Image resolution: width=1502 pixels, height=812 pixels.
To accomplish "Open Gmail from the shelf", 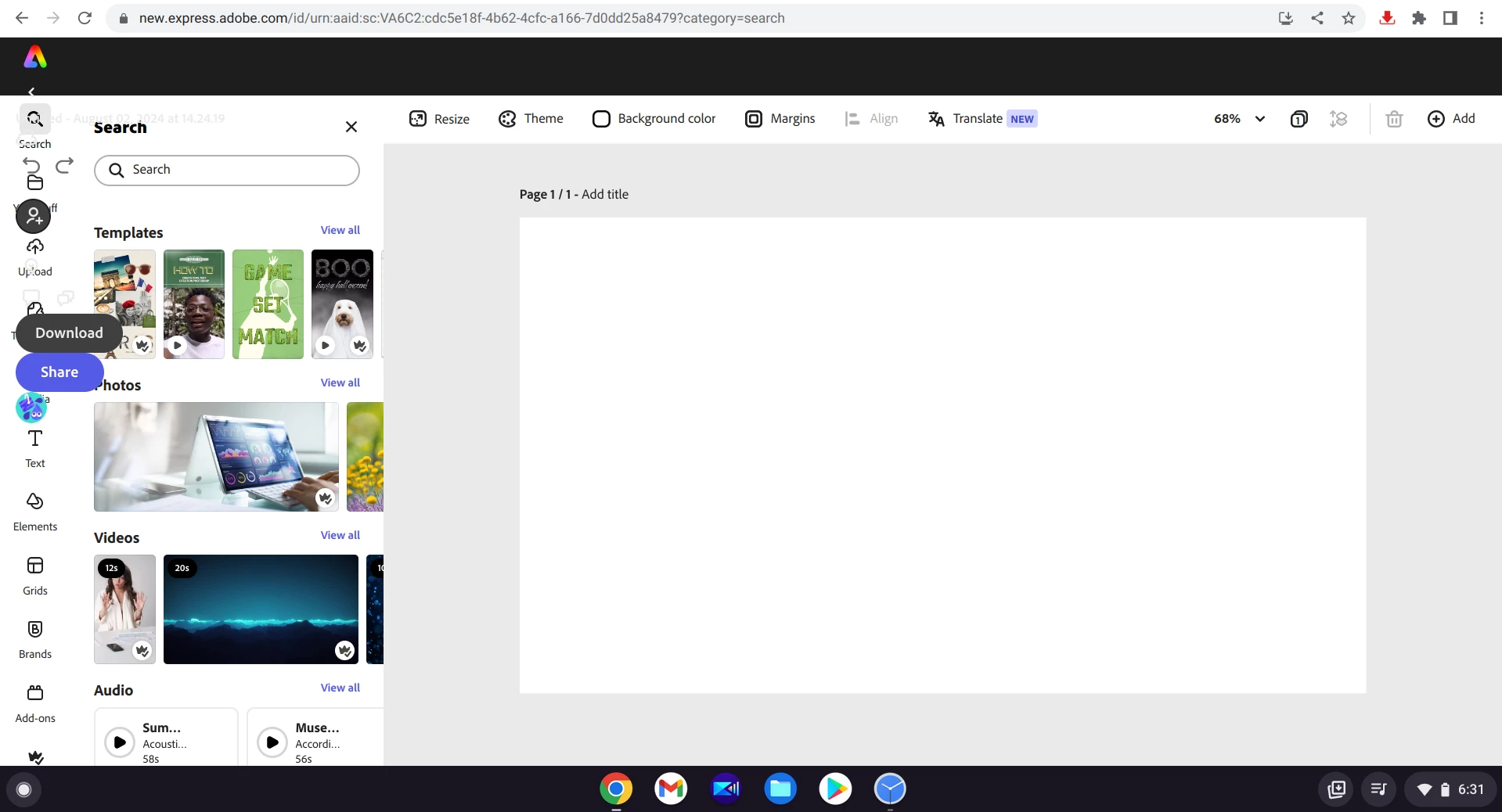I will tap(671, 789).
